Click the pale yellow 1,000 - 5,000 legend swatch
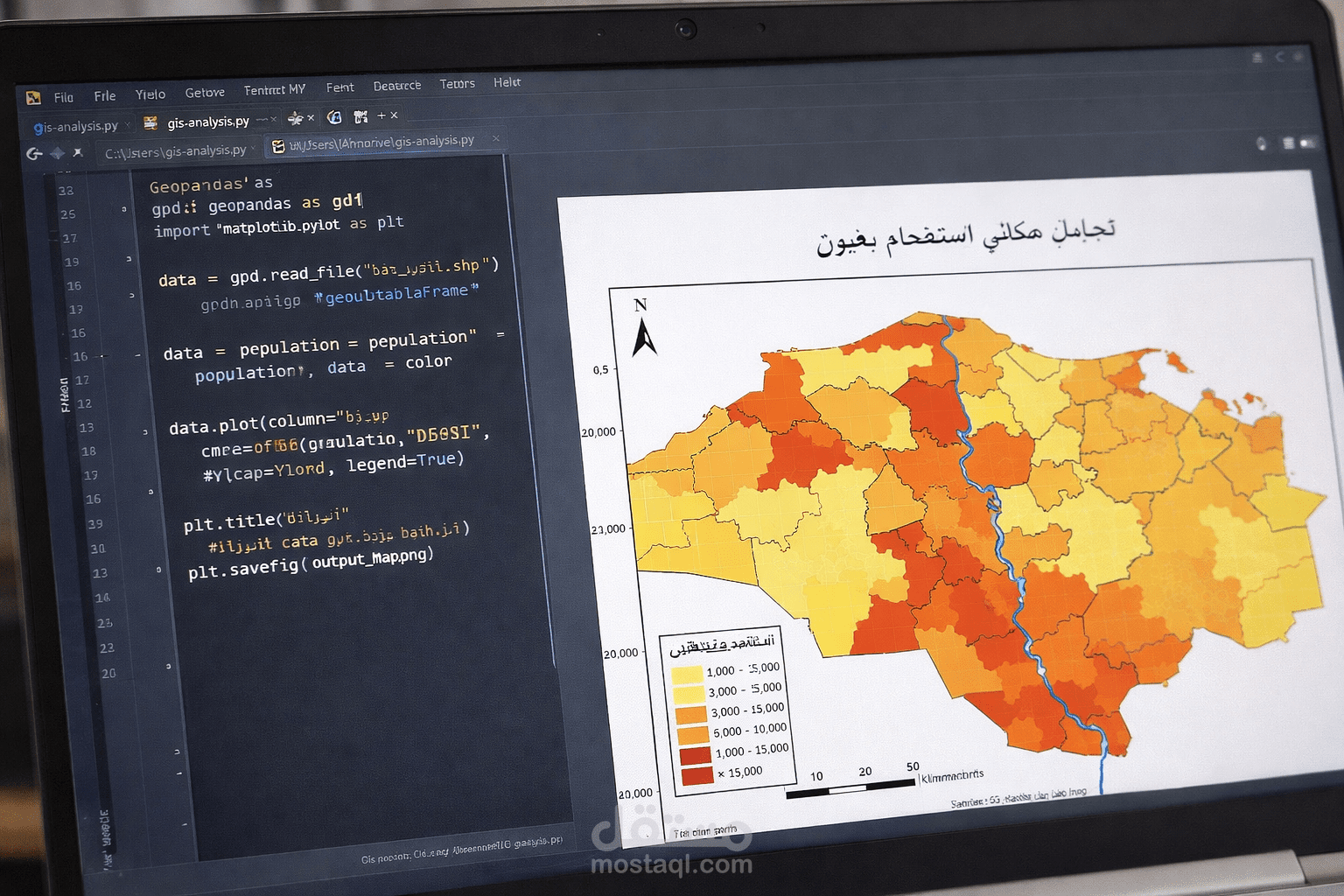This screenshot has width=1344, height=896. tap(687, 675)
